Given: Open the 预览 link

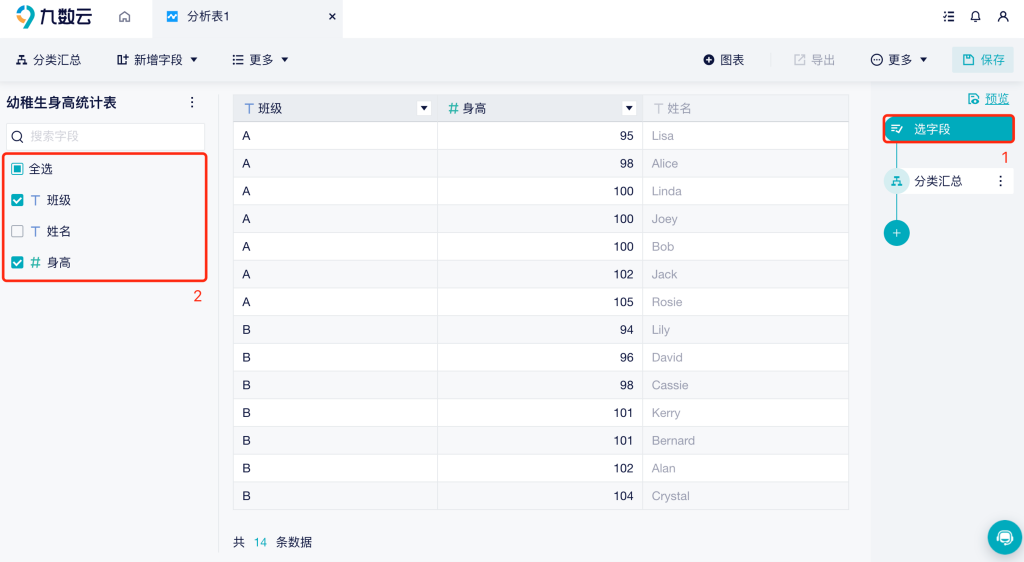Looking at the screenshot, I should pos(988,99).
